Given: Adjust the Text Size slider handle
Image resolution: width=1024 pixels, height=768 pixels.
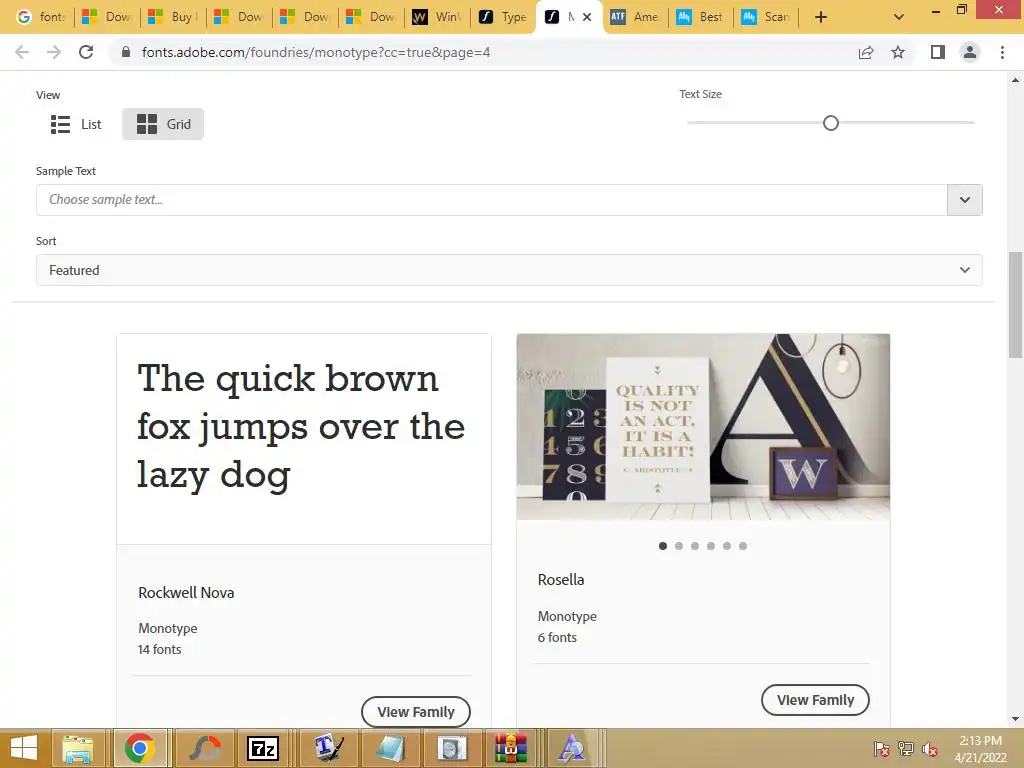Looking at the screenshot, I should (831, 123).
